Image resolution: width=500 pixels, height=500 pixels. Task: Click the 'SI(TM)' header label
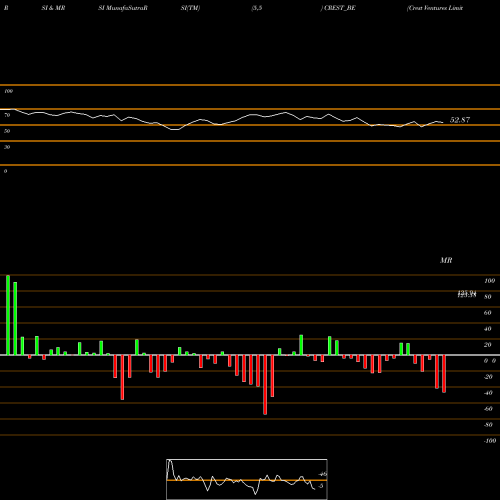coord(190,8)
